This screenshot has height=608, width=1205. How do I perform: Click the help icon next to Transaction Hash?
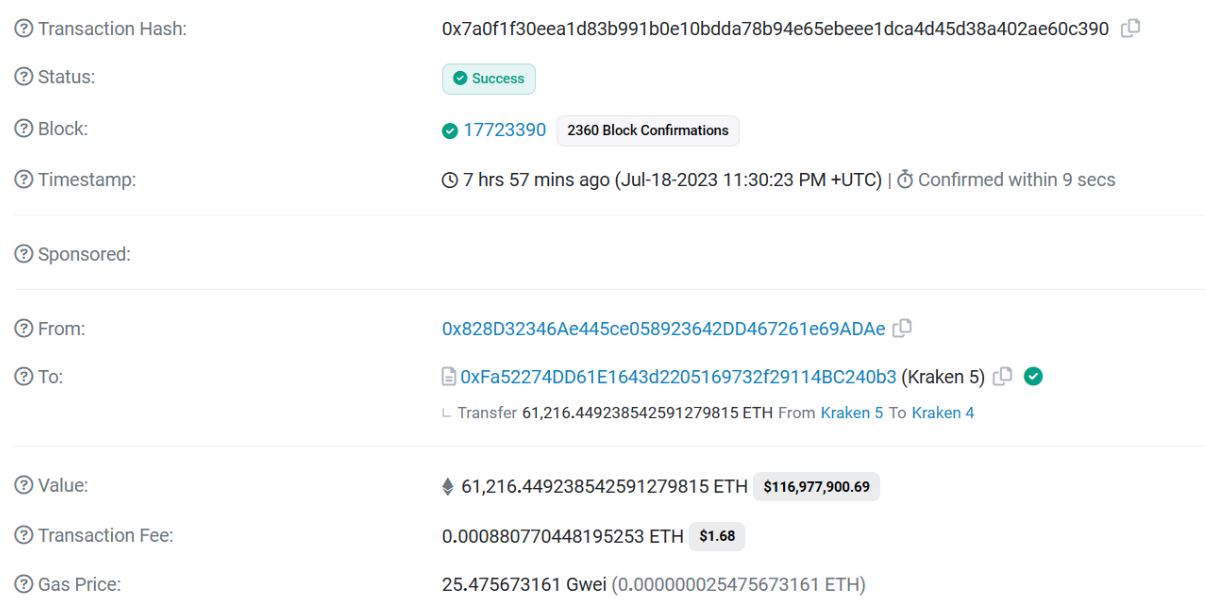(x=22, y=30)
